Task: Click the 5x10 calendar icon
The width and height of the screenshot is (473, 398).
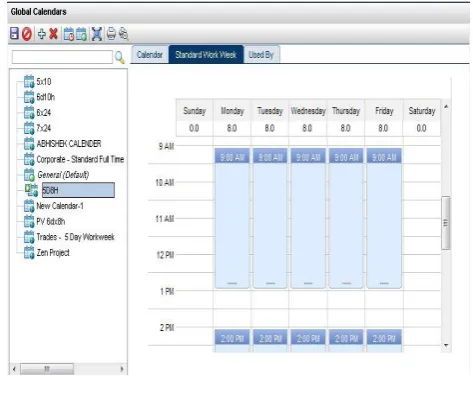Action: tap(29, 82)
